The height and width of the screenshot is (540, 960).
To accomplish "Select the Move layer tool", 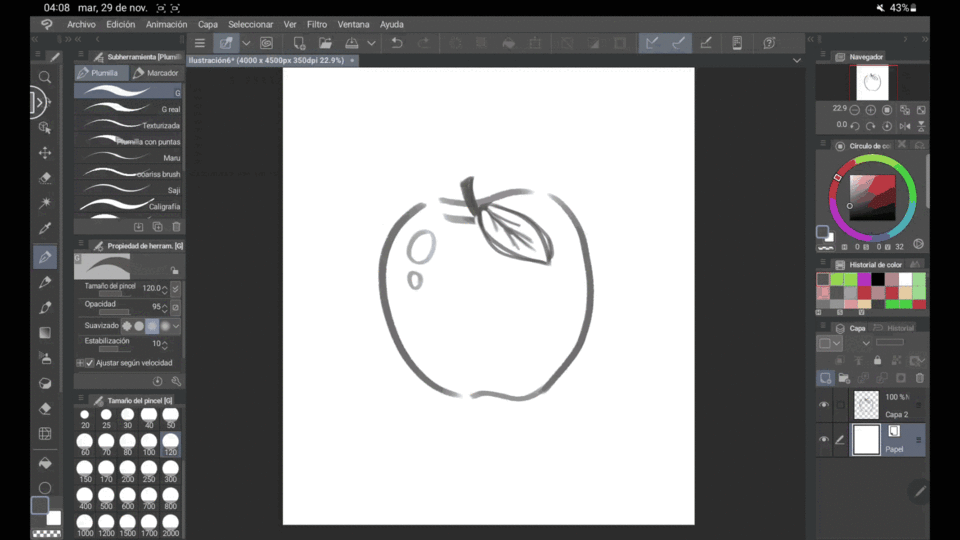I will click(45, 152).
